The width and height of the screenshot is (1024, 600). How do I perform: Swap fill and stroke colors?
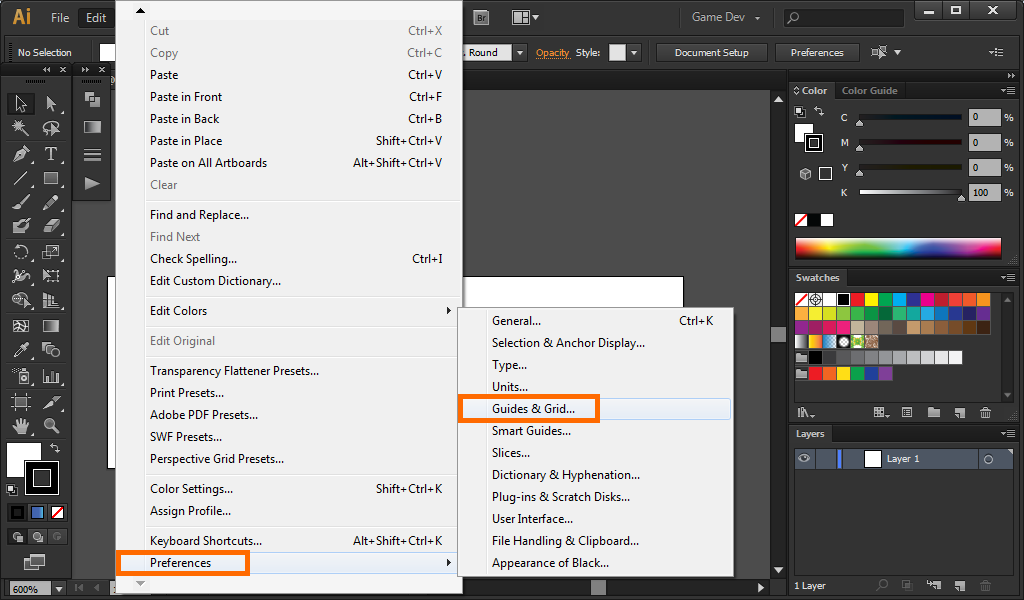(56, 448)
